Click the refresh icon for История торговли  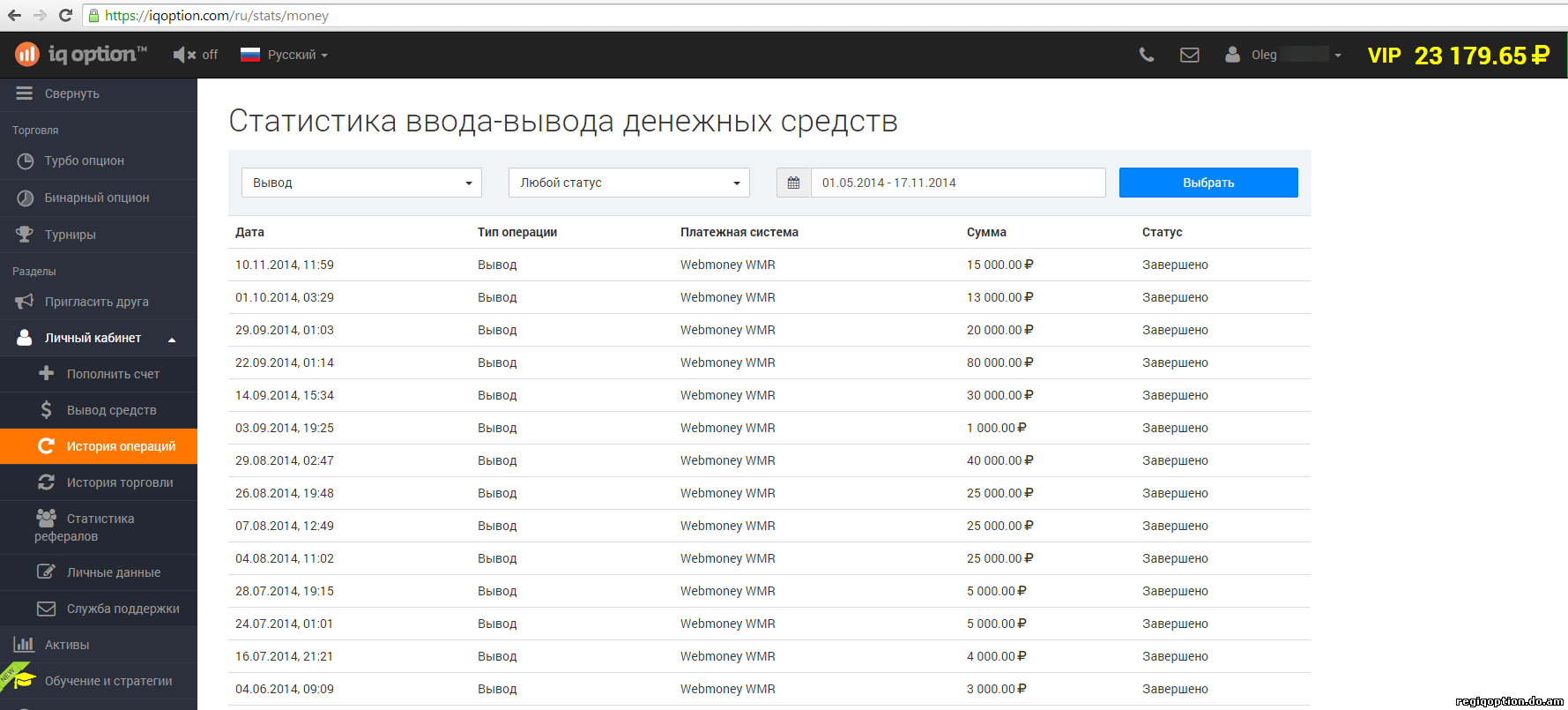[x=46, y=482]
